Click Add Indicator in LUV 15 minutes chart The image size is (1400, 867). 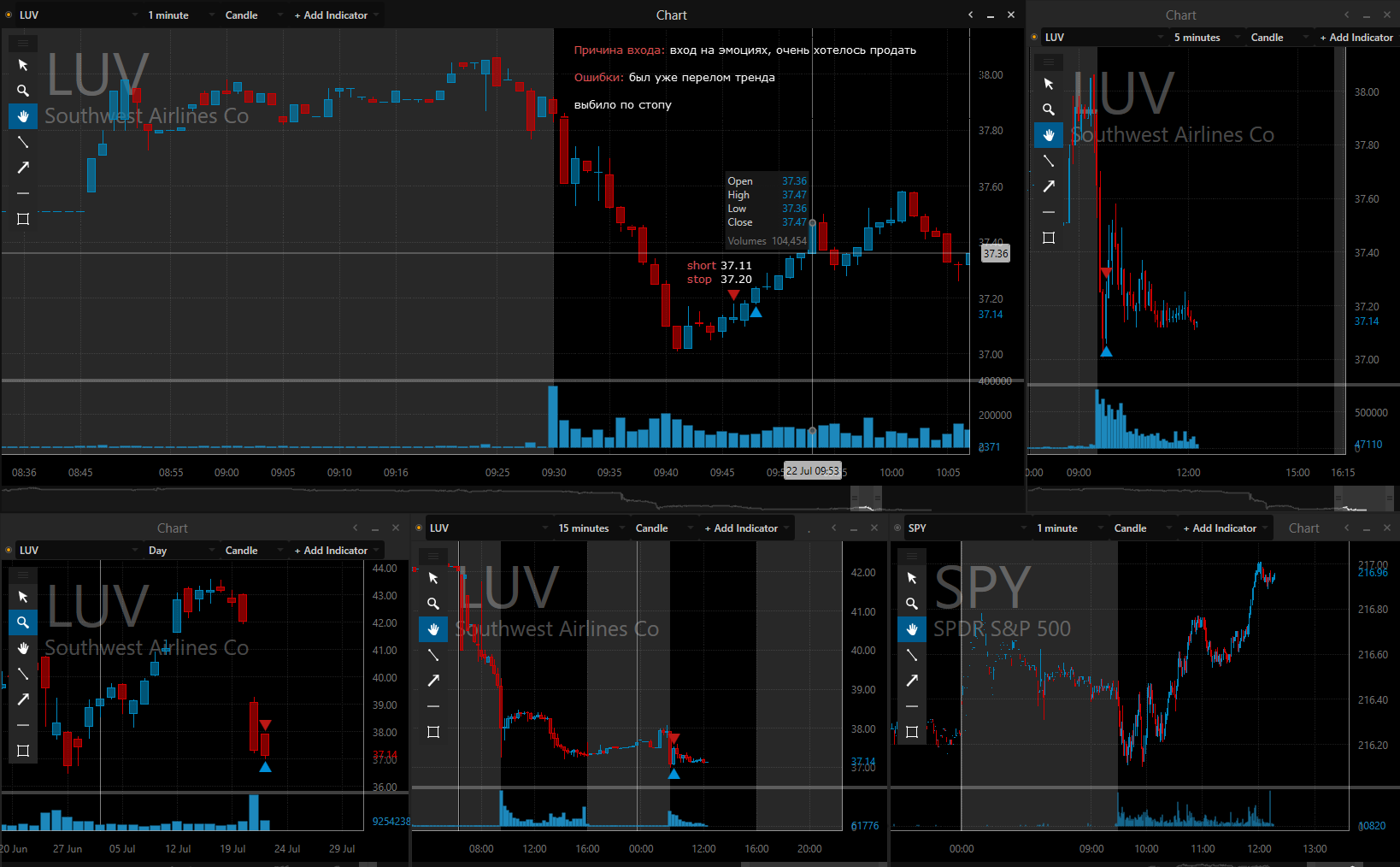click(746, 528)
